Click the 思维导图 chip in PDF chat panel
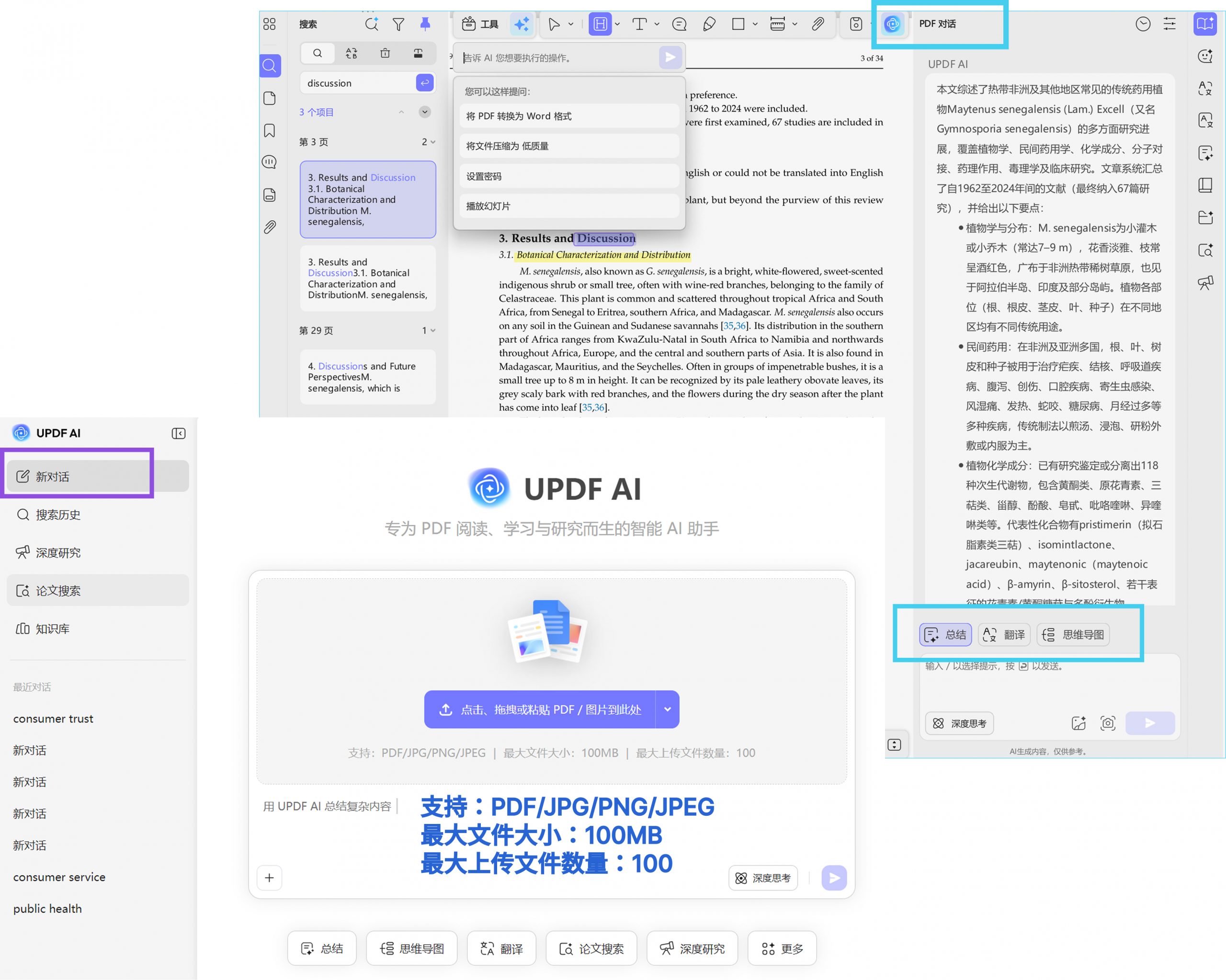 click(1074, 634)
